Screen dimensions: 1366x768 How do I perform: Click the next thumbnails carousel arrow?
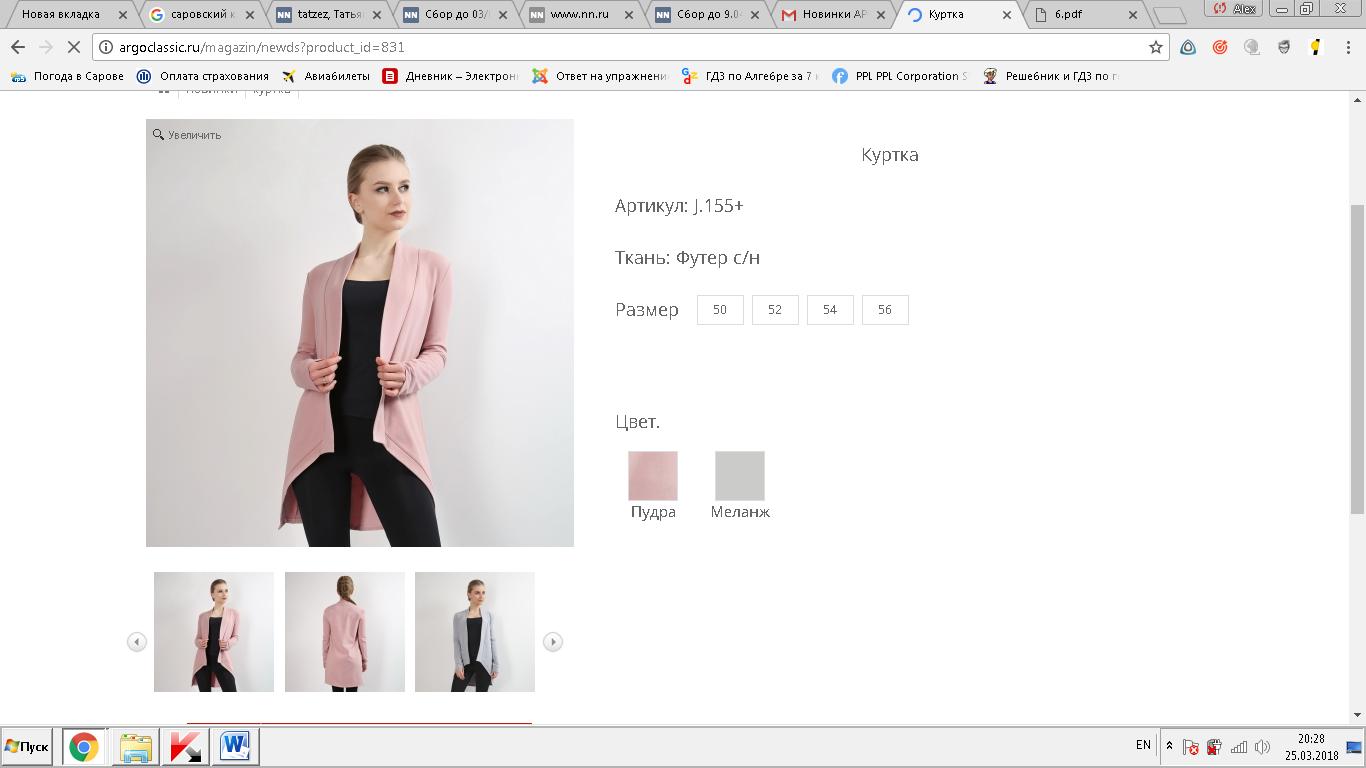[x=553, y=642]
